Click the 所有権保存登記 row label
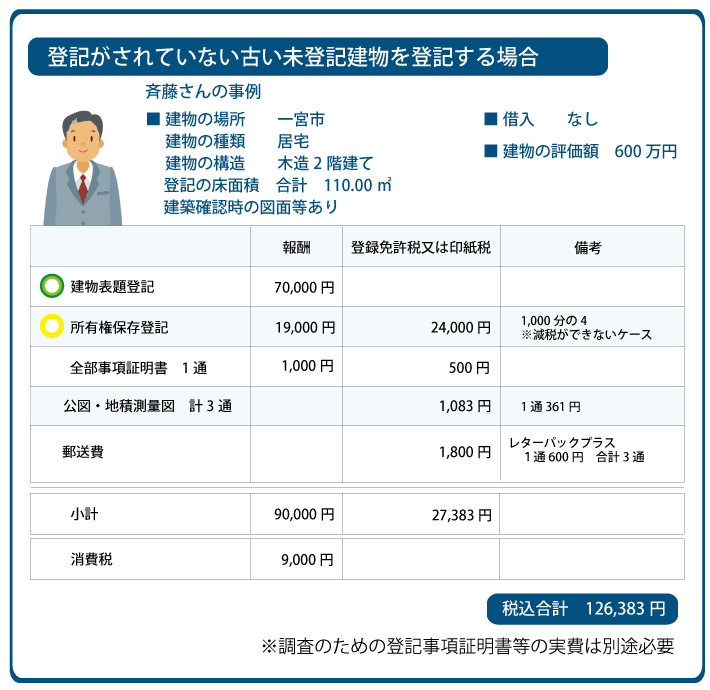The image size is (710, 690). tap(119, 327)
